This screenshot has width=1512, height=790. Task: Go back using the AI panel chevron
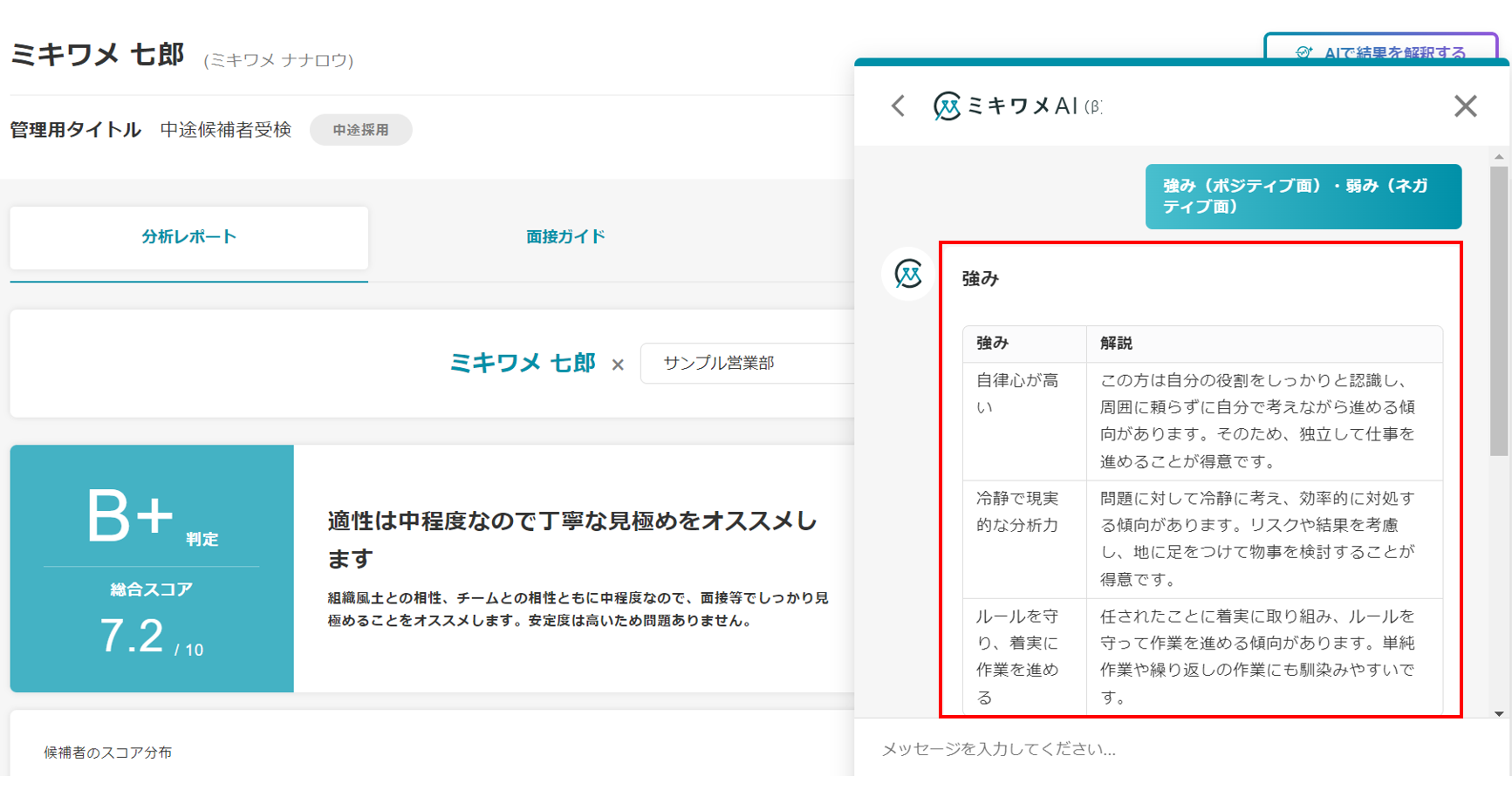coord(898,106)
